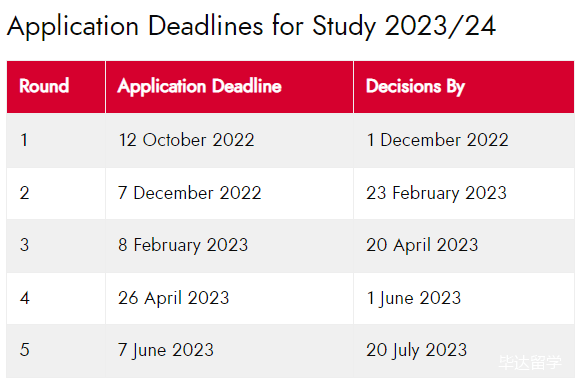The height and width of the screenshot is (383, 577).
Task: Click the 20 April 2023 decision date
Action: (x=422, y=245)
